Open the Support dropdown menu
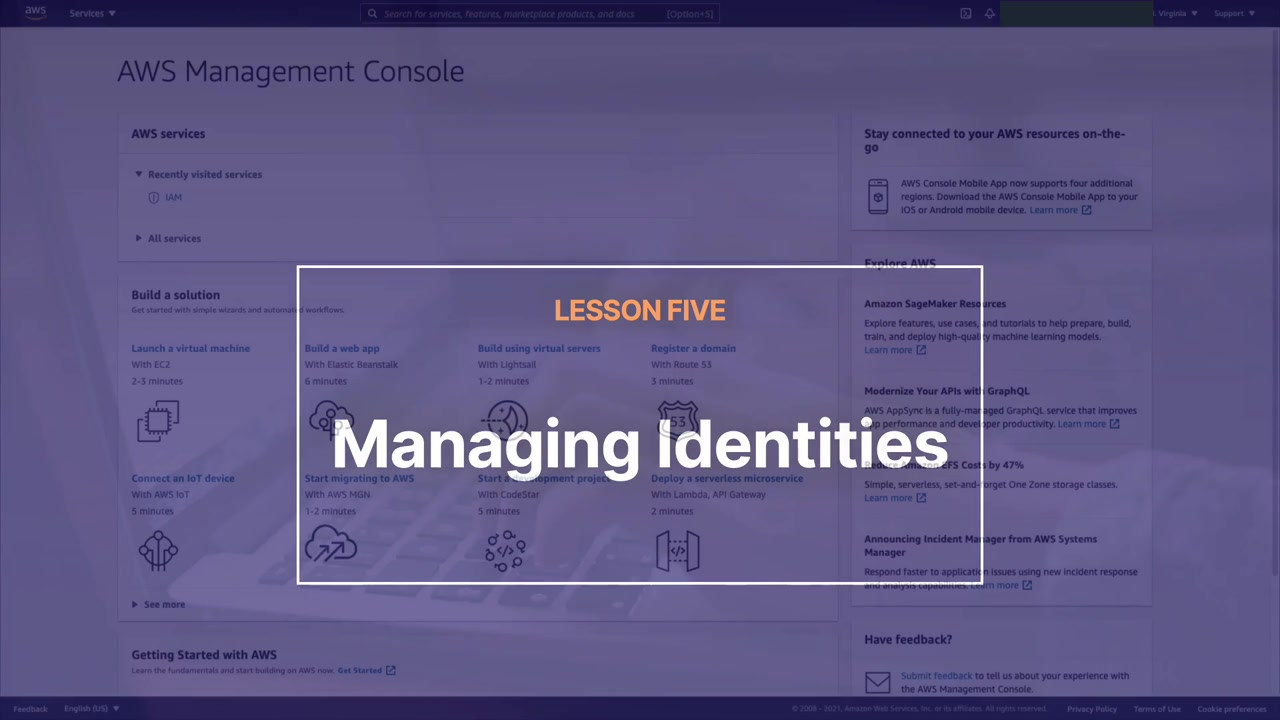 (1234, 13)
